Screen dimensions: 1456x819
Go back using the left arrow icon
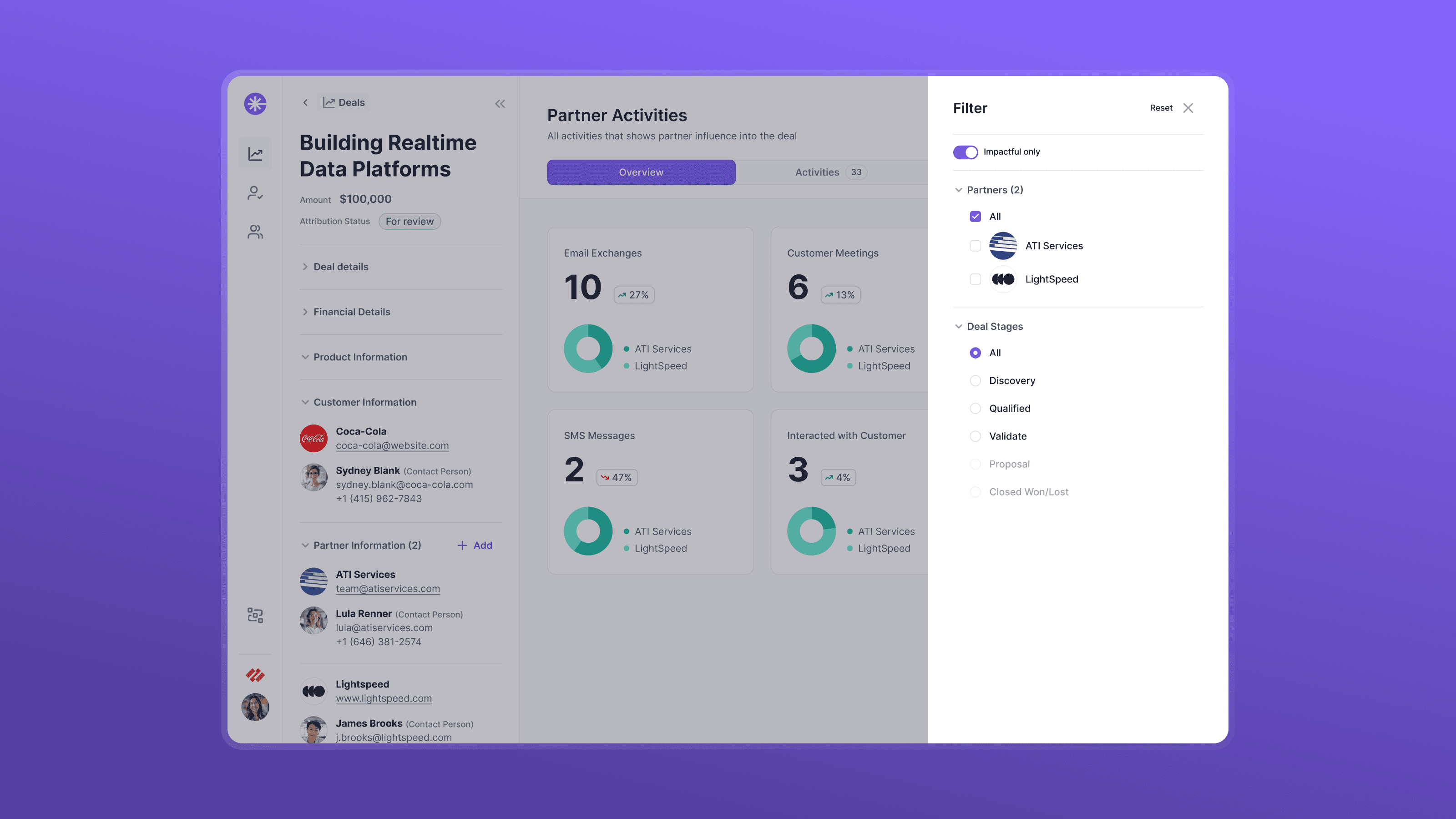[305, 102]
